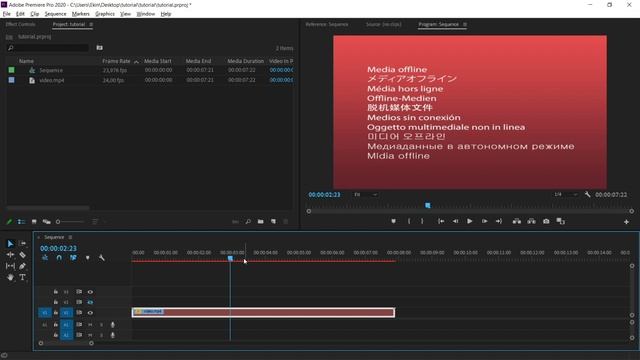Open the Timeline Display Settings wrench
The width and height of the screenshot is (640, 360).
point(102,258)
